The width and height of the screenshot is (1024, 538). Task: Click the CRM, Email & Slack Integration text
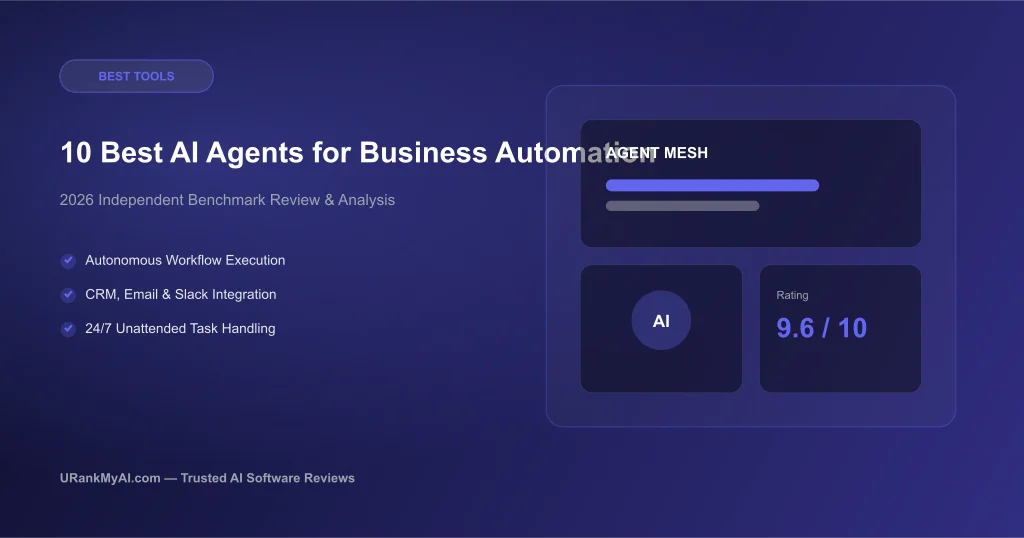pyautogui.click(x=180, y=294)
